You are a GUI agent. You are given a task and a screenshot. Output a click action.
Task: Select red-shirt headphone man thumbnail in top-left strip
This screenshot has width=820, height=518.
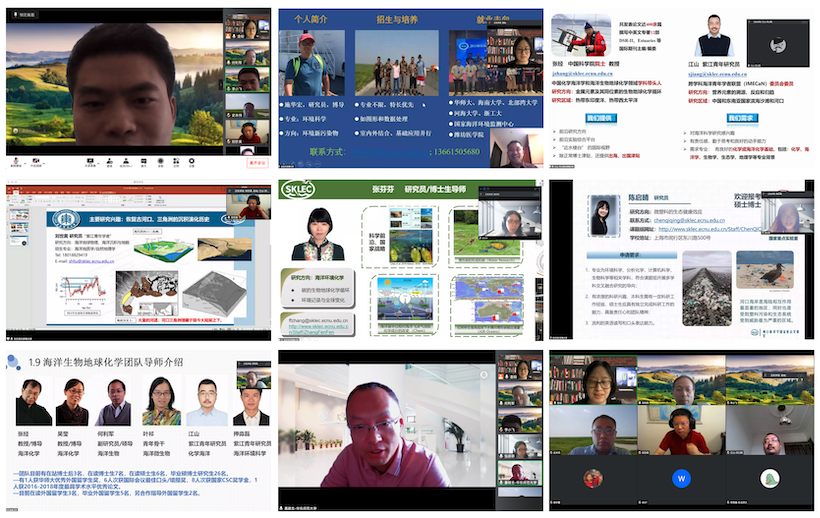point(247,132)
